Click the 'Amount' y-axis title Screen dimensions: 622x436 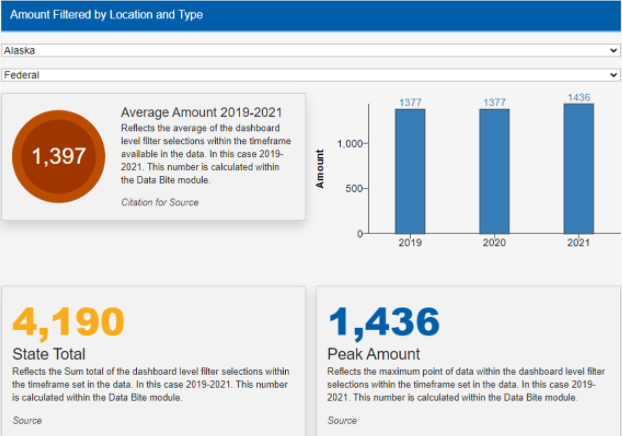tap(321, 169)
